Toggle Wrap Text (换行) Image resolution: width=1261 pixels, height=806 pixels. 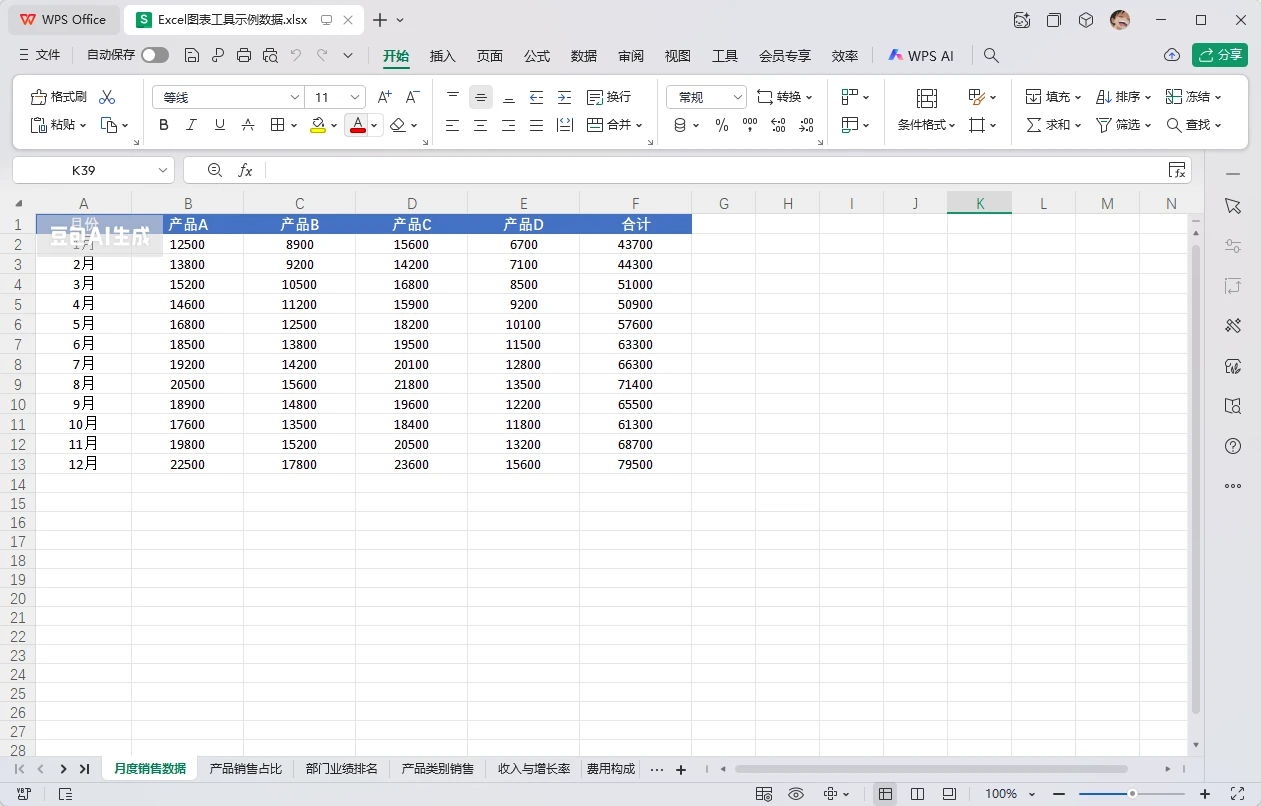click(609, 97)
